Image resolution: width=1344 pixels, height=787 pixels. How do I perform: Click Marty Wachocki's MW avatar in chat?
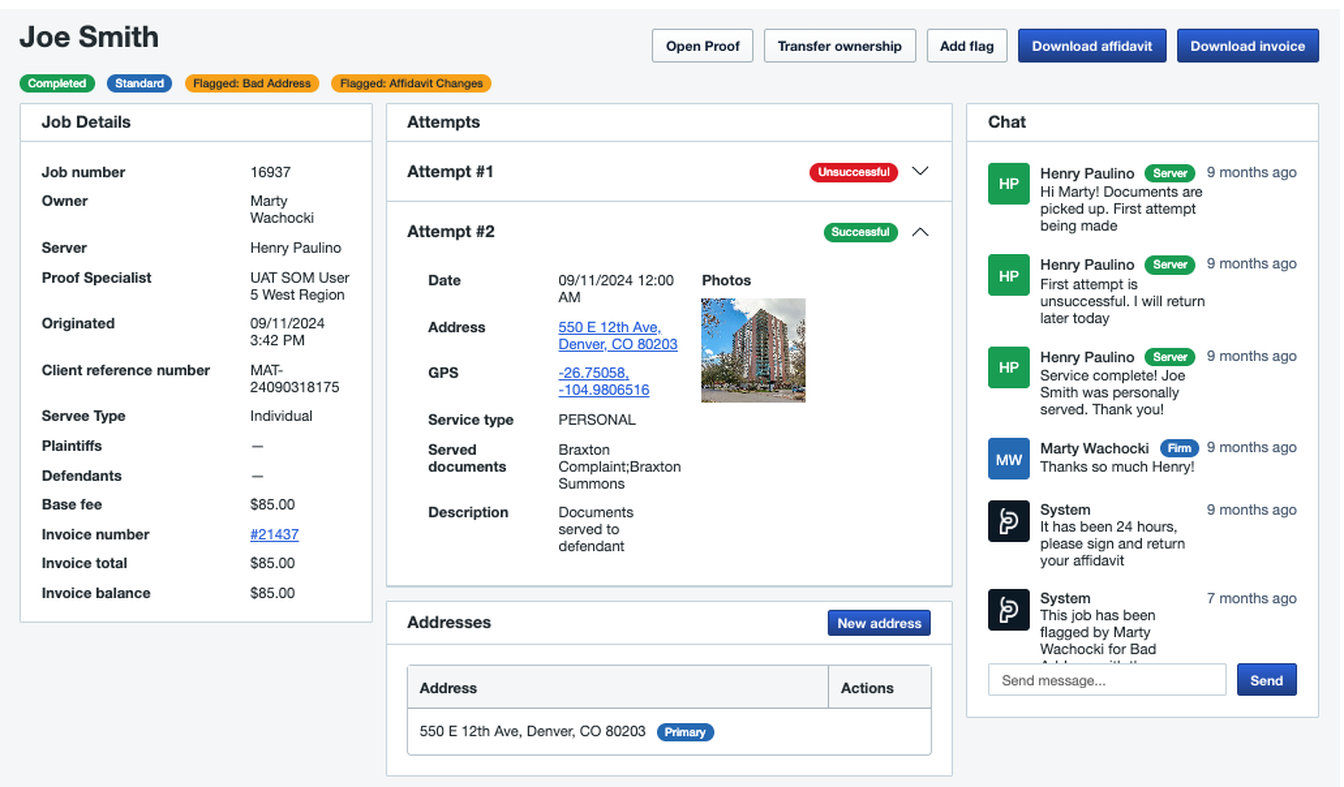(x=1008, y=459)
